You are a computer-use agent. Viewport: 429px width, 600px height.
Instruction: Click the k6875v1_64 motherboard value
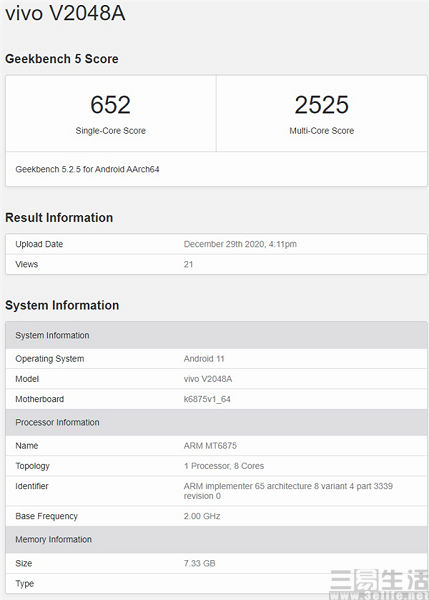click(x=207, y=399)
